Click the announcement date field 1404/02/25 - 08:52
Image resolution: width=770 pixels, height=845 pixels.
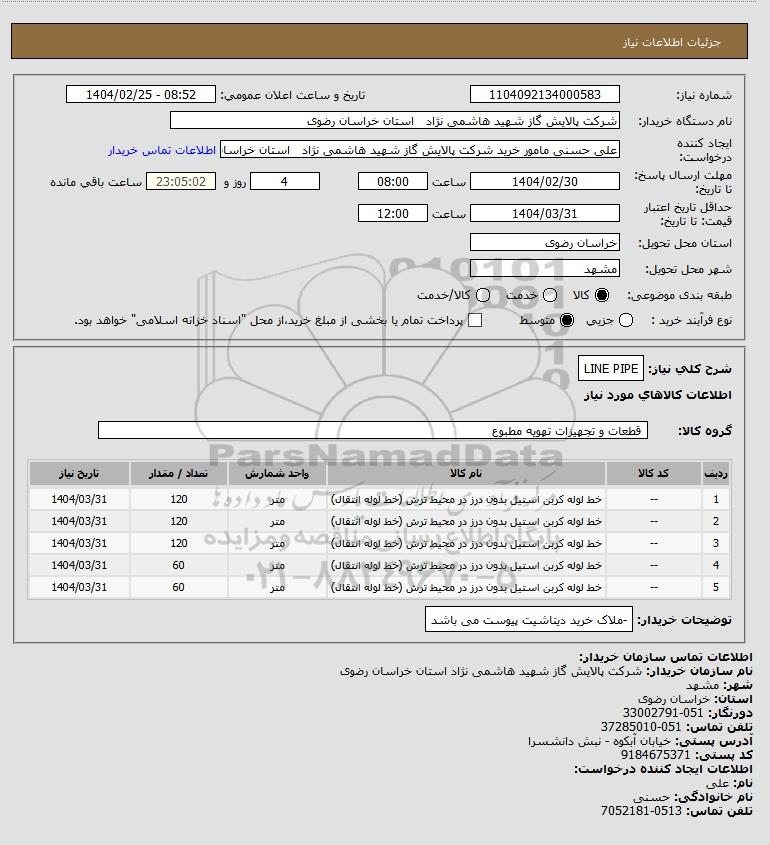click(x=141, y=94)
